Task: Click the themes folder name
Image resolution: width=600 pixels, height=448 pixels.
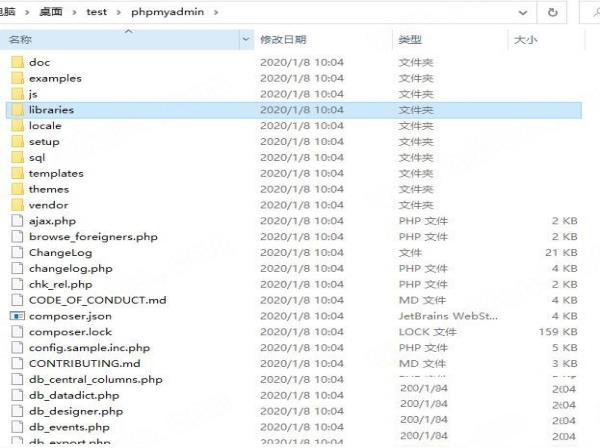Action: 49,189
